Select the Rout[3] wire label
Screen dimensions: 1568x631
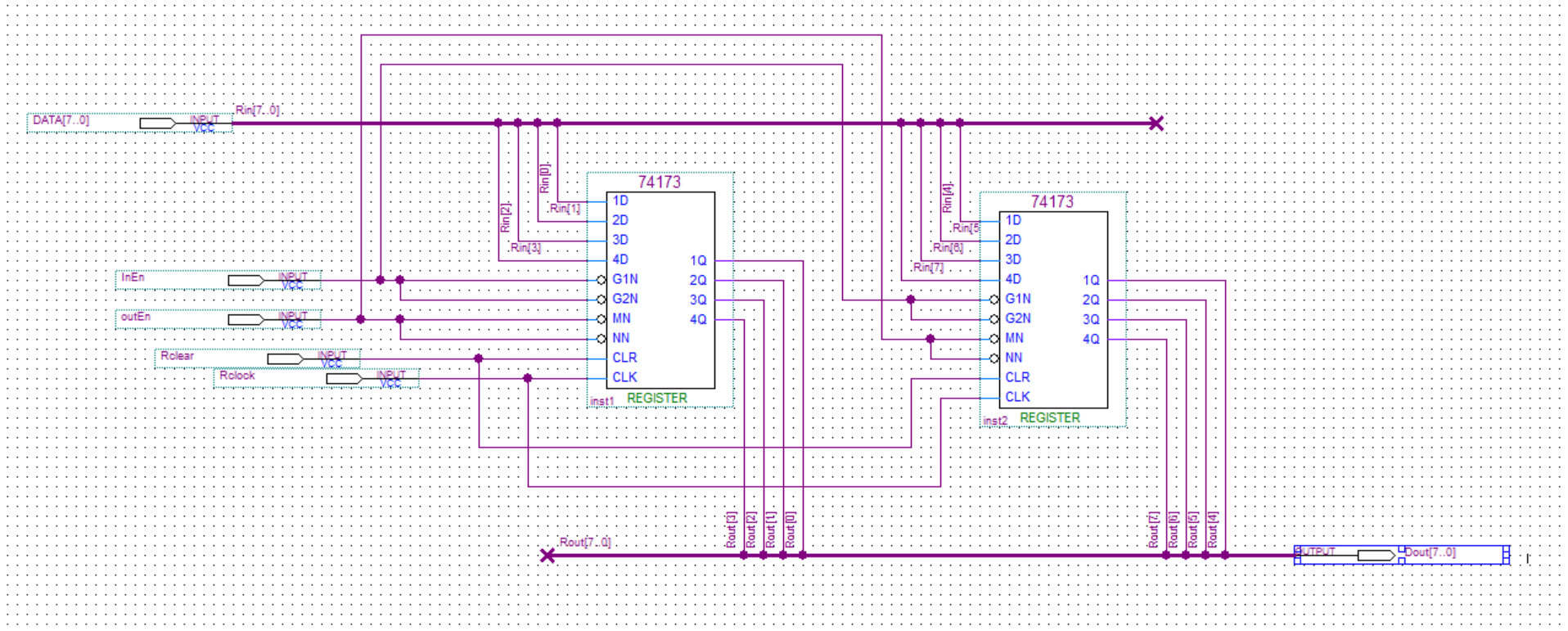[731, 530]
